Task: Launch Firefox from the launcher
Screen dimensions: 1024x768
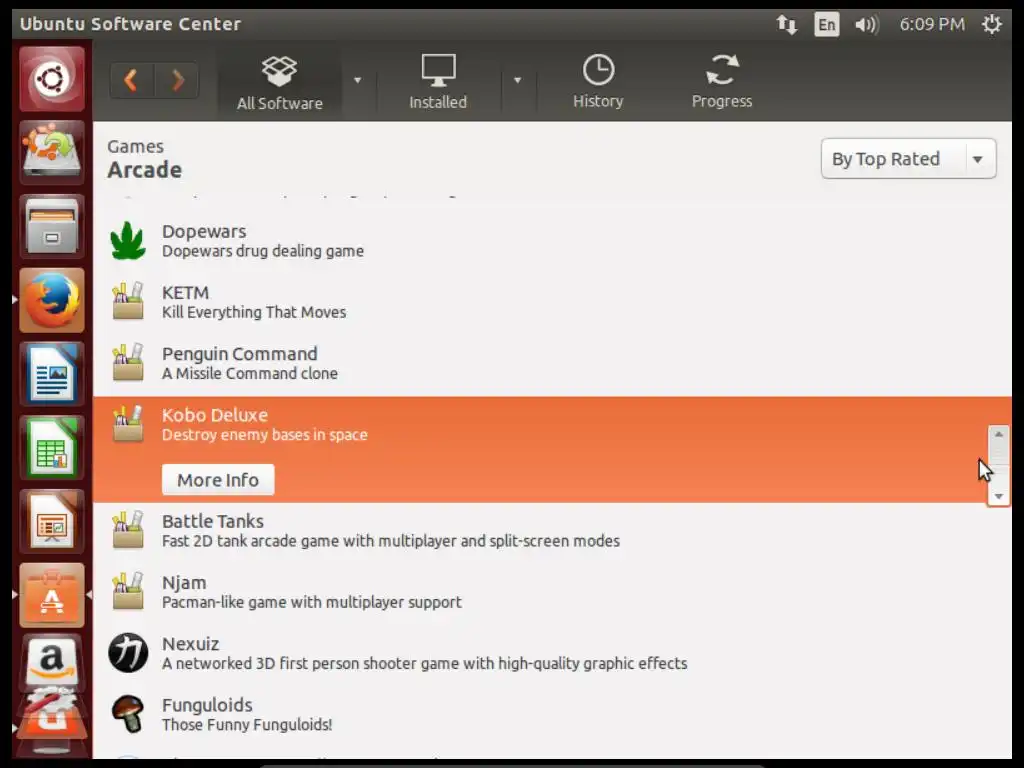Action: click(52, 300)
